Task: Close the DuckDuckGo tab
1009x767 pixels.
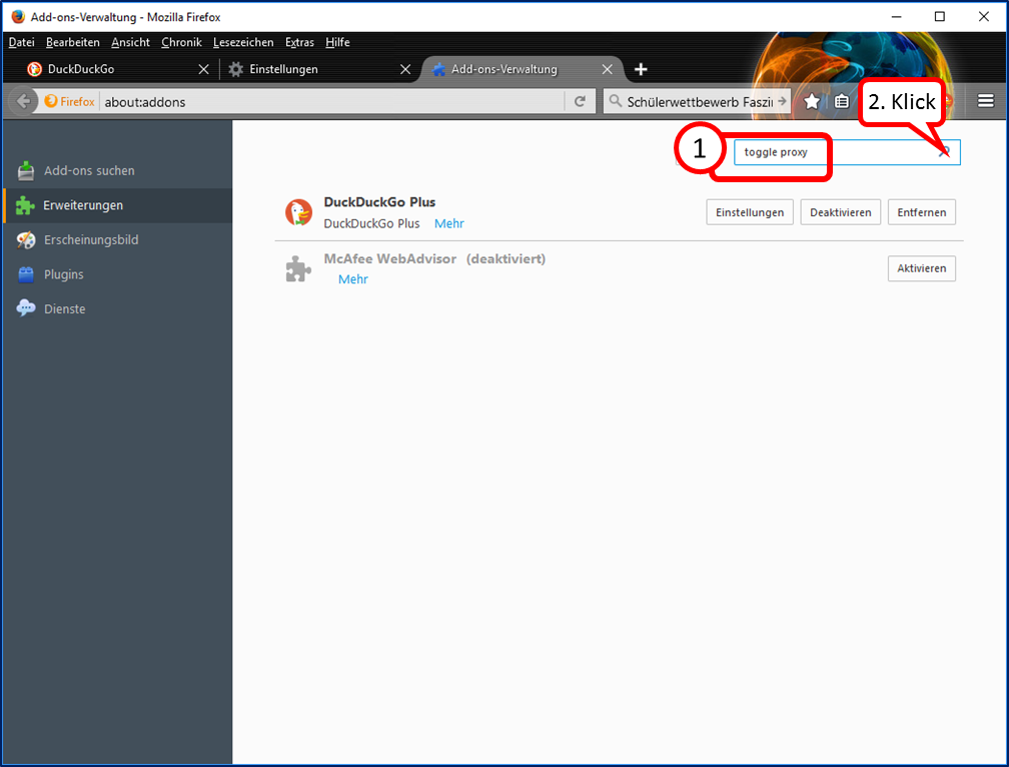Action: 203,69
